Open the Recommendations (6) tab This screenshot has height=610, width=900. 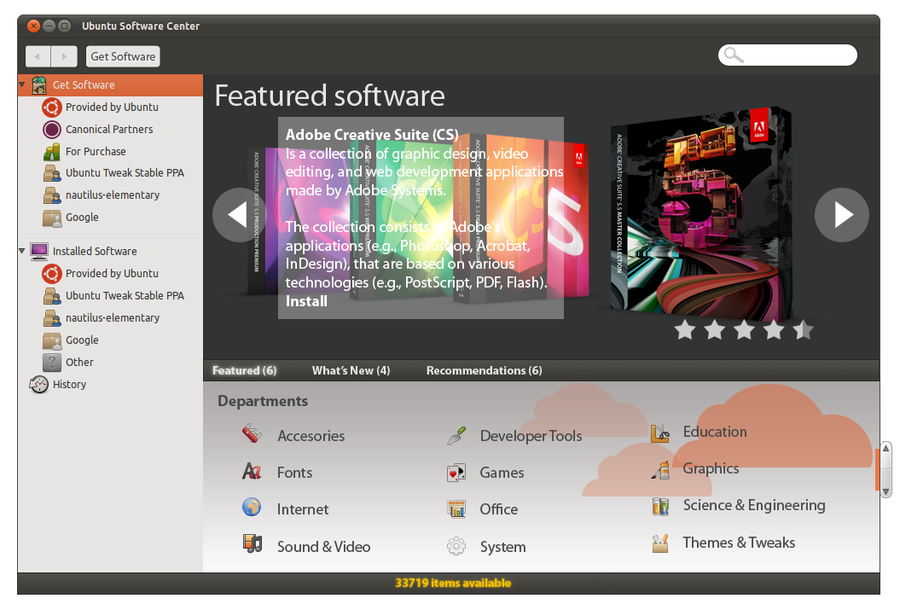[x=484, y=371]
